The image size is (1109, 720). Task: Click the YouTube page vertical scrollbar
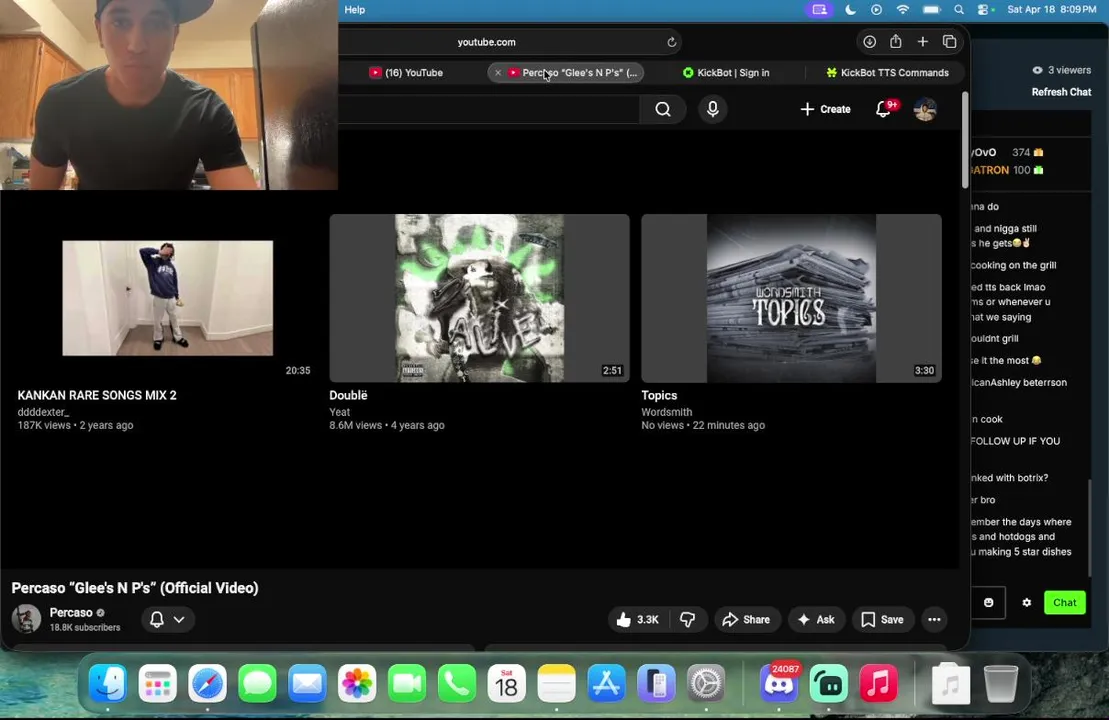[x=965, y=139]
